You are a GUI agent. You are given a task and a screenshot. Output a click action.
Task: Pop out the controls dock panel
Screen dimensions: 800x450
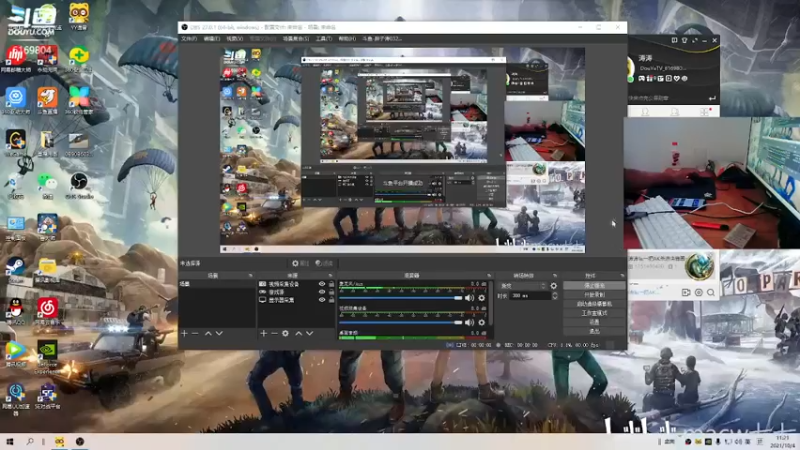point(622,276)
